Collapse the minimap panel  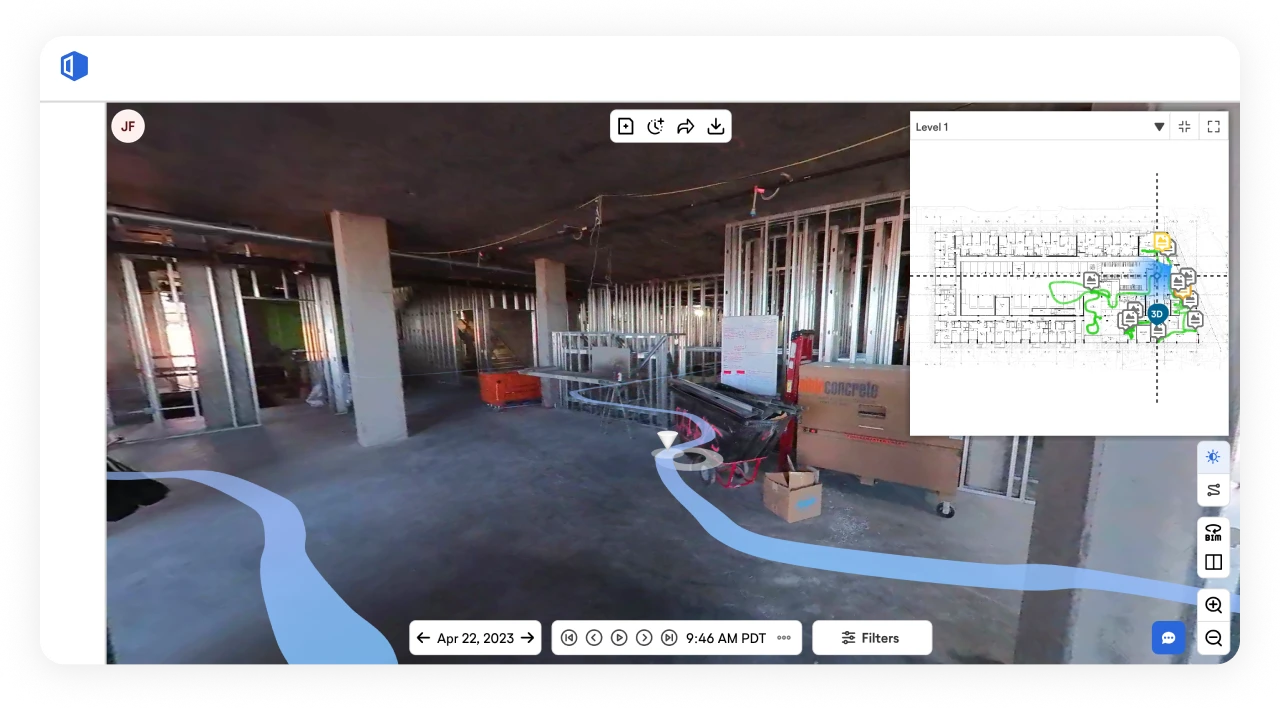click(1184, 126)
